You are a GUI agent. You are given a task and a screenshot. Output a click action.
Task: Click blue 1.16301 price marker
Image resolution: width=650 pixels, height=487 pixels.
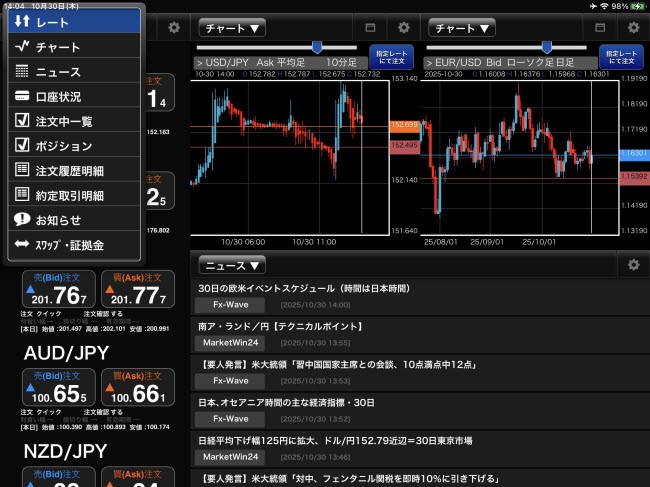click(634, 154)
